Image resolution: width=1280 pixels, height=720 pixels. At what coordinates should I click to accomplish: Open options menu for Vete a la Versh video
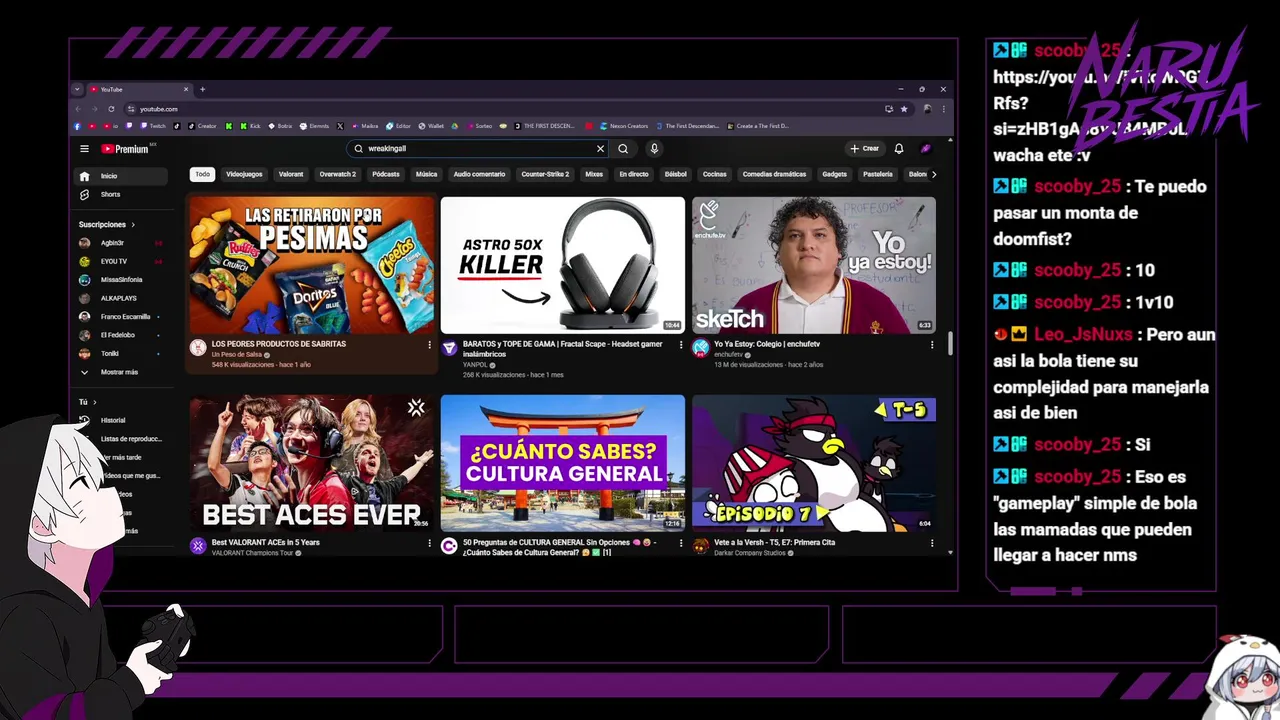click(x=932, y=544)
